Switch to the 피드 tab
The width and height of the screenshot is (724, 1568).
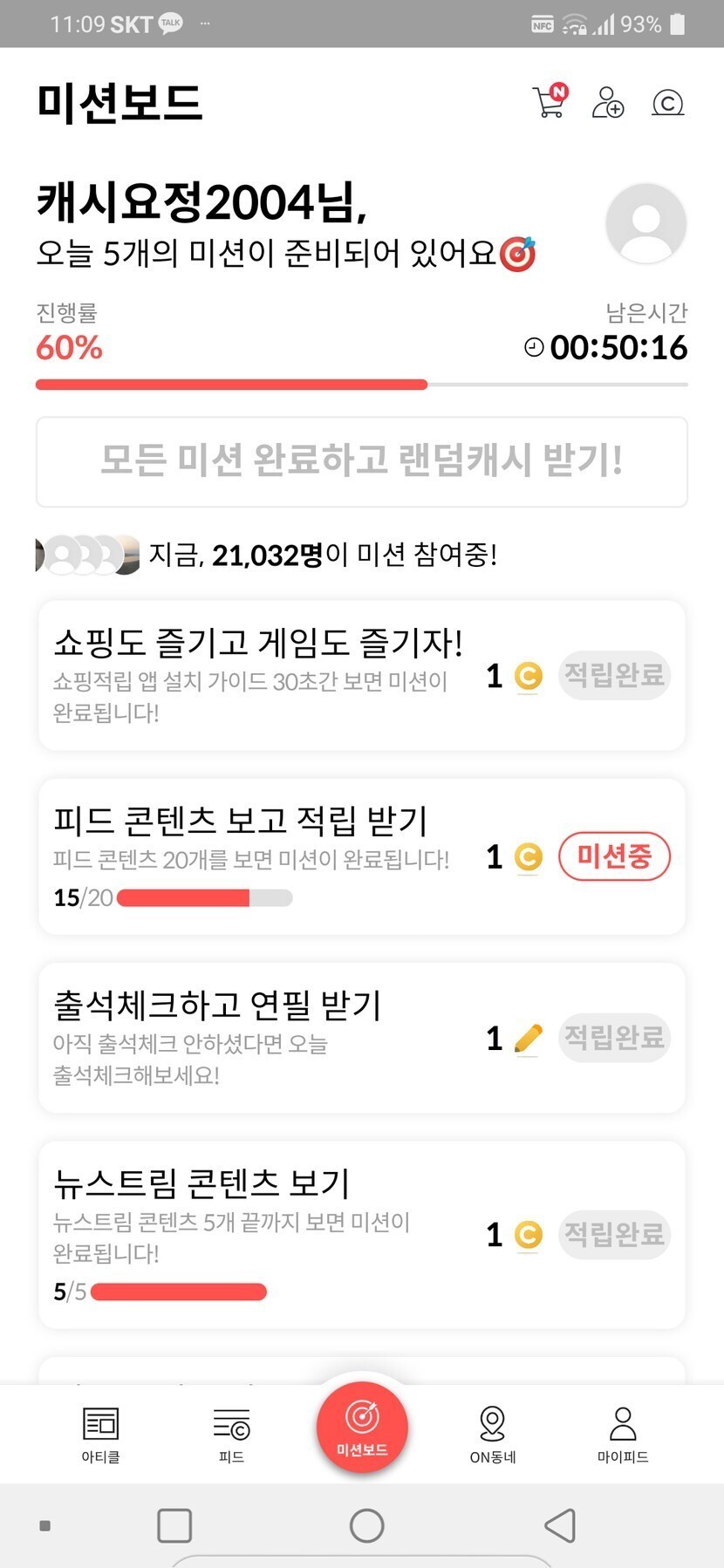click(231, 1434)
